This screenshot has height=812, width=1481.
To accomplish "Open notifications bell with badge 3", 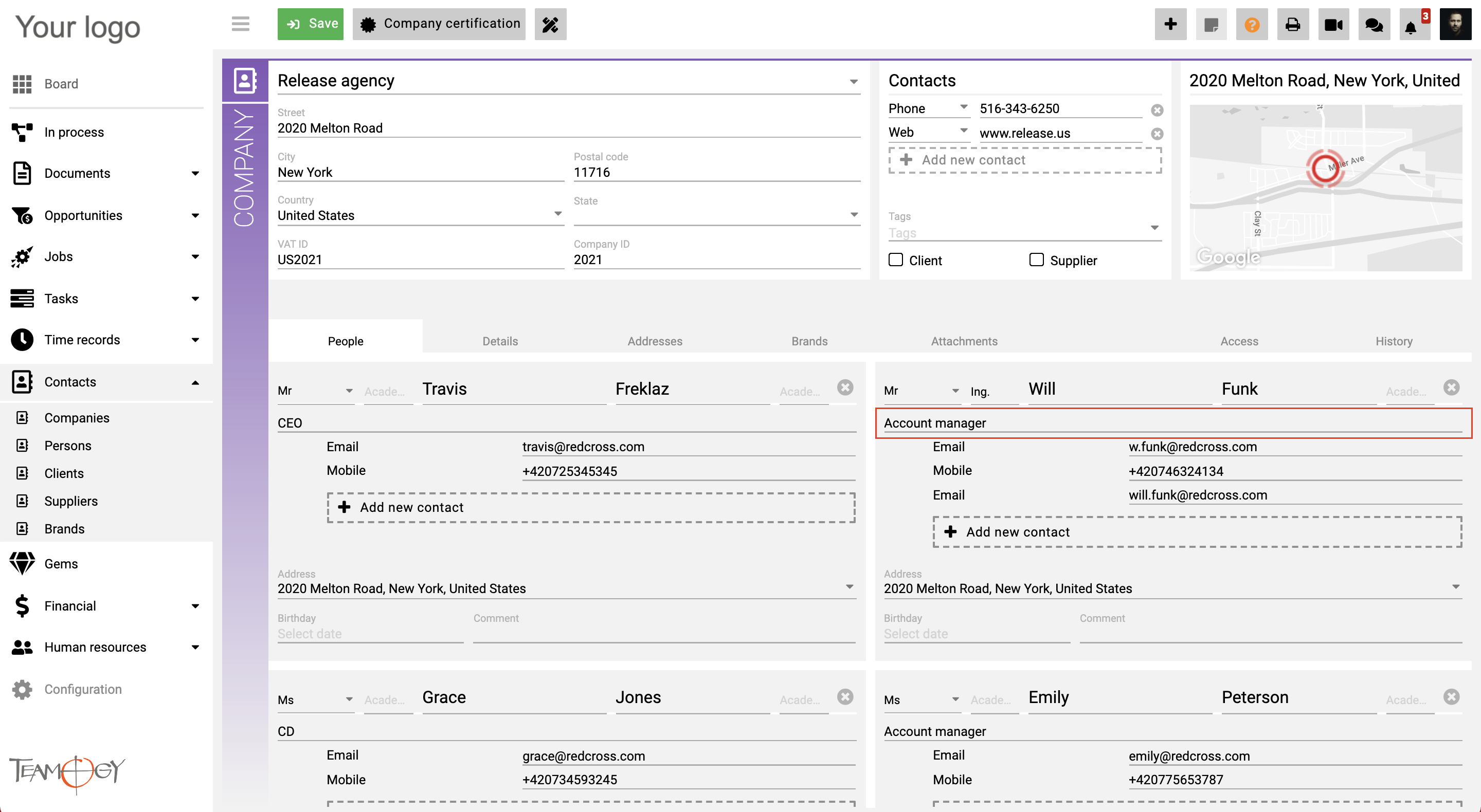I will click(1414, 24).
